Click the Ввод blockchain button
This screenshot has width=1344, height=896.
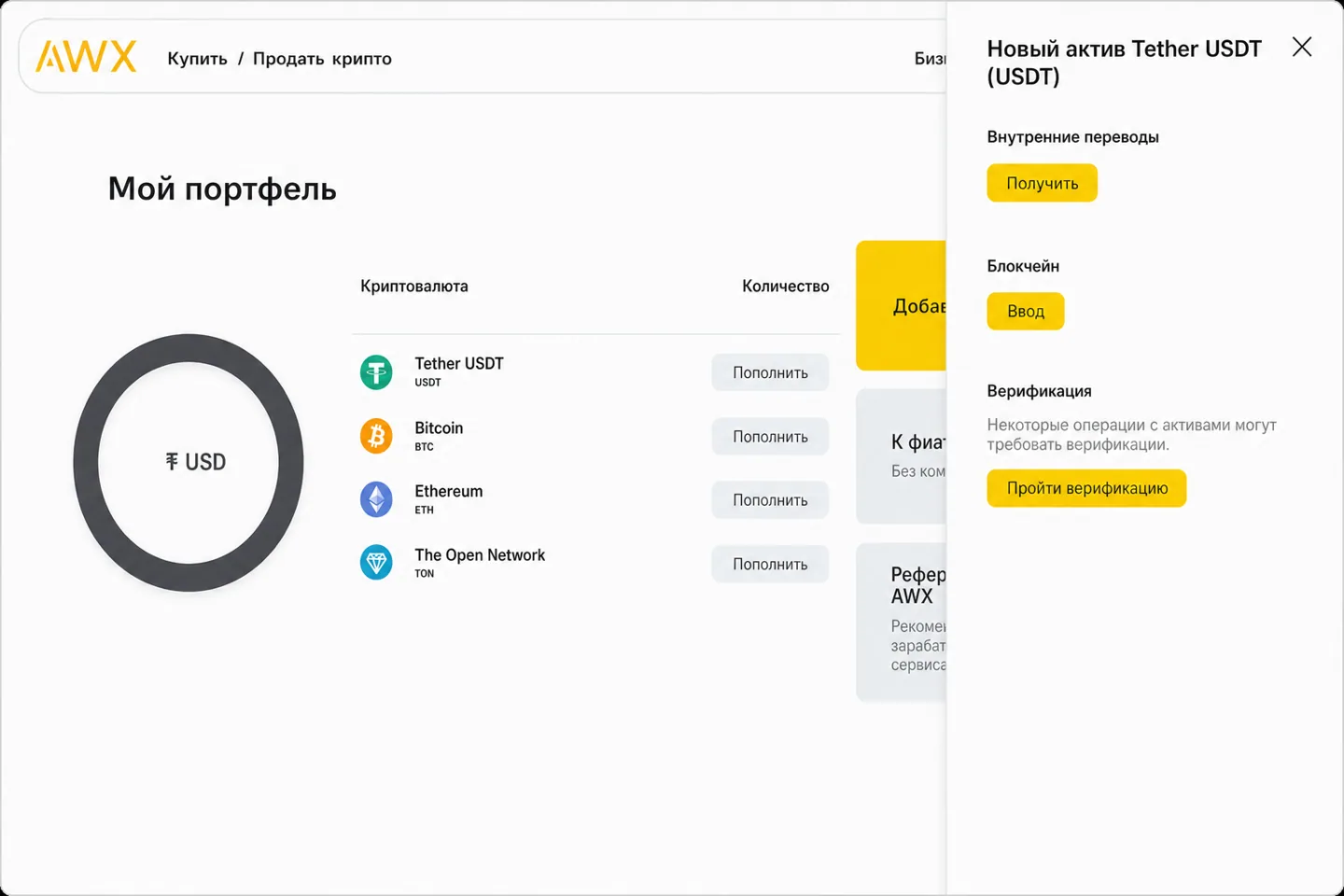tap(1025, 311)
